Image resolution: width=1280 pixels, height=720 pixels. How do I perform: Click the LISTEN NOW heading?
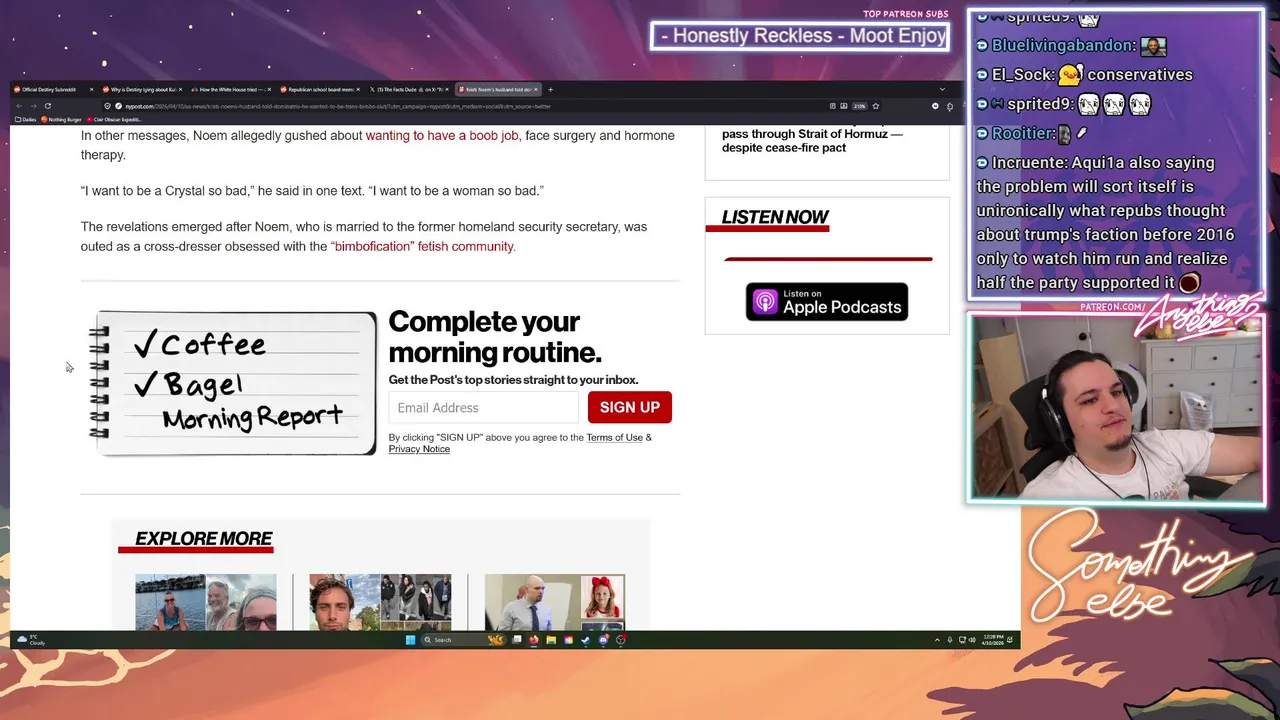coord(775,217)
